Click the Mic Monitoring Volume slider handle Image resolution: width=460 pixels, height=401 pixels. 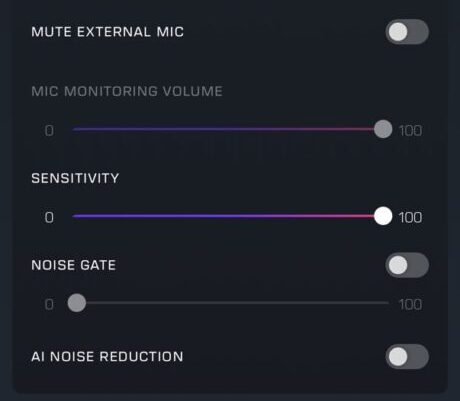coord(383,129)
